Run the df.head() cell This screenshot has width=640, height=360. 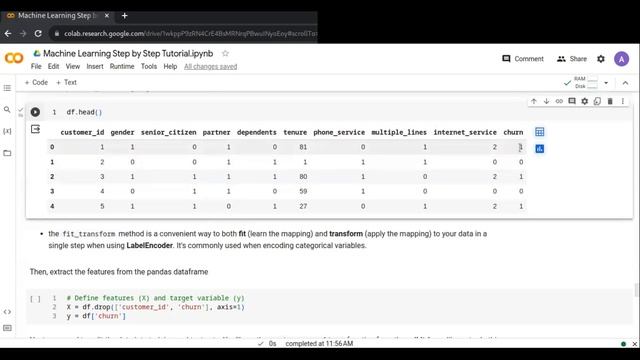tap(35, 112)
